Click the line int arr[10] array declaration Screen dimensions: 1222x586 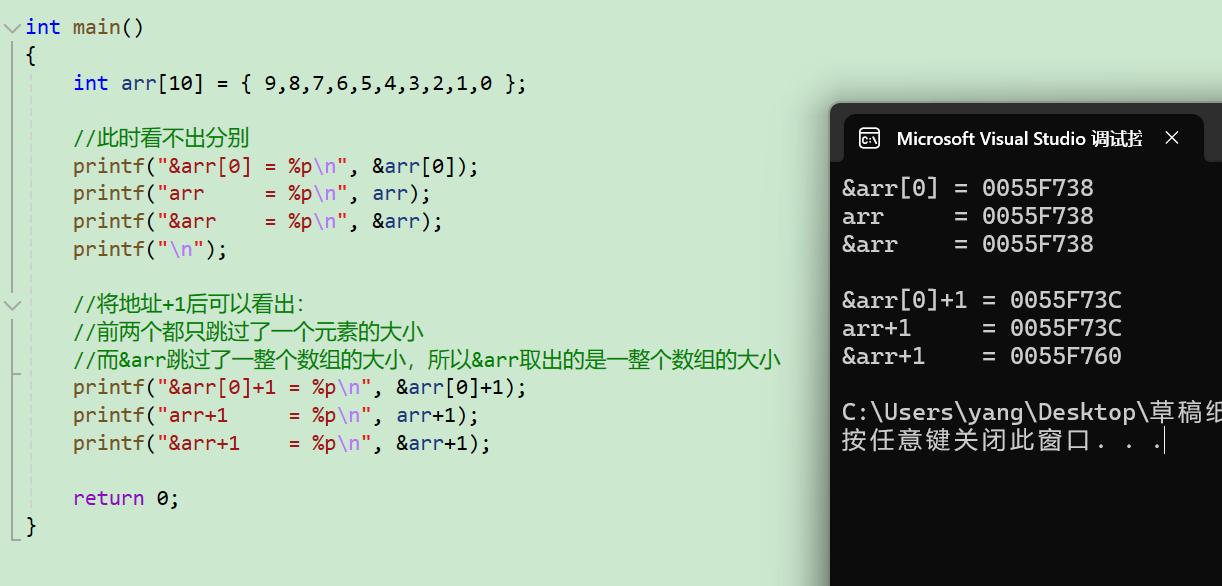pyautogui.click(x=300, y=83)
